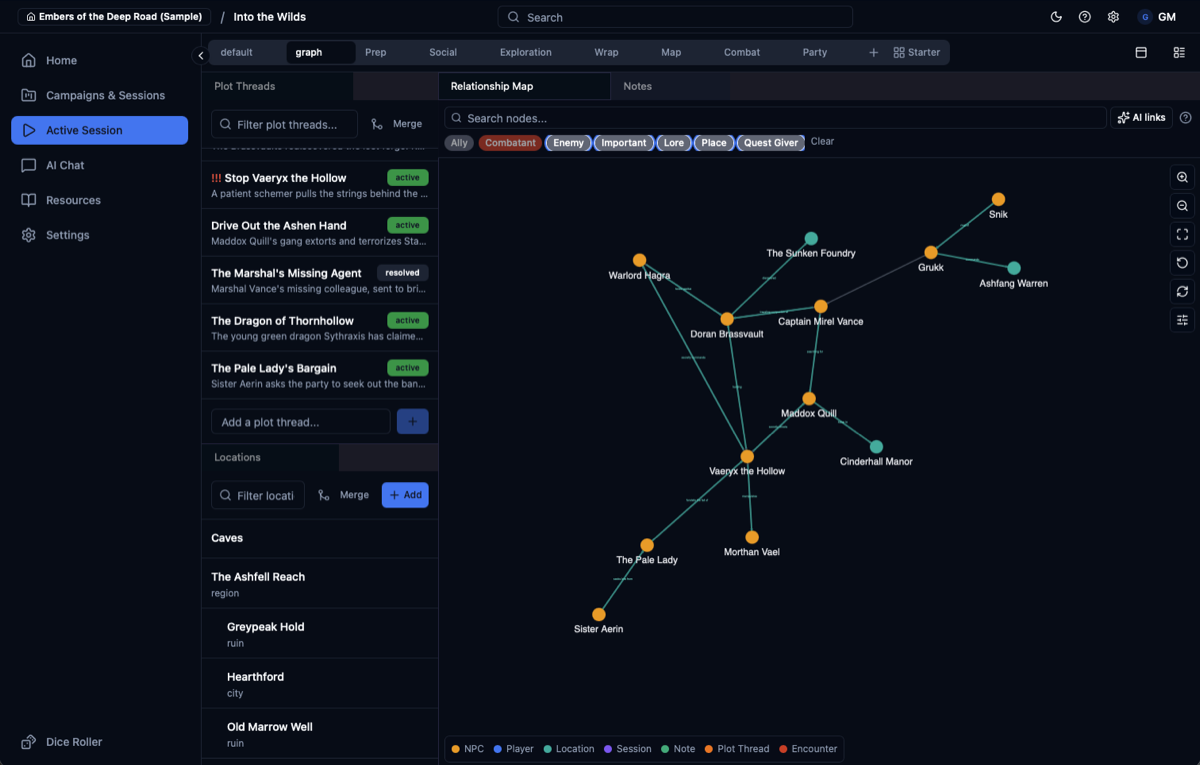Screen dimensions: 1200x765
Task: Select the Vaeryx the Hollow node
Action: tap(747, 457)
